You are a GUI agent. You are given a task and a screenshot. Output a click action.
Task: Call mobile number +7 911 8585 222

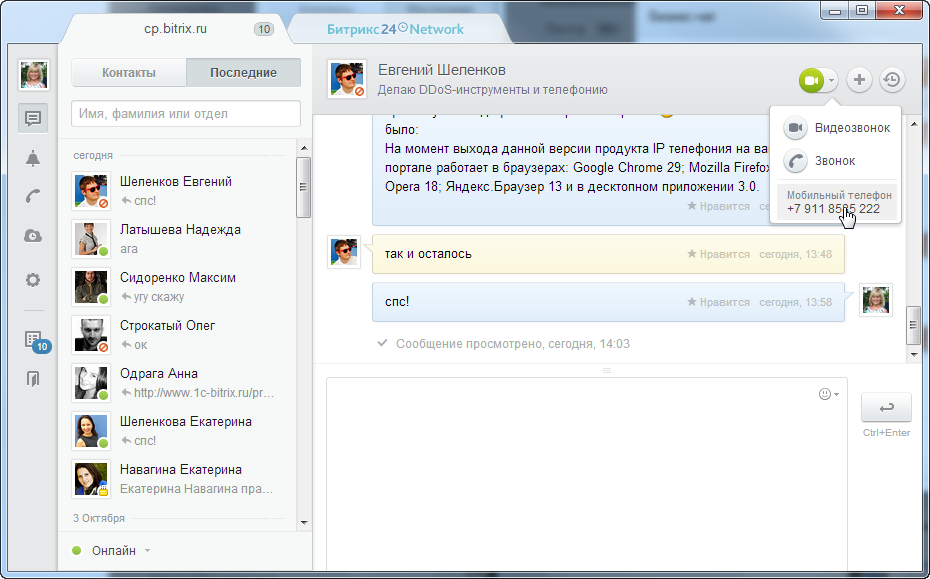tap(836, 202)
